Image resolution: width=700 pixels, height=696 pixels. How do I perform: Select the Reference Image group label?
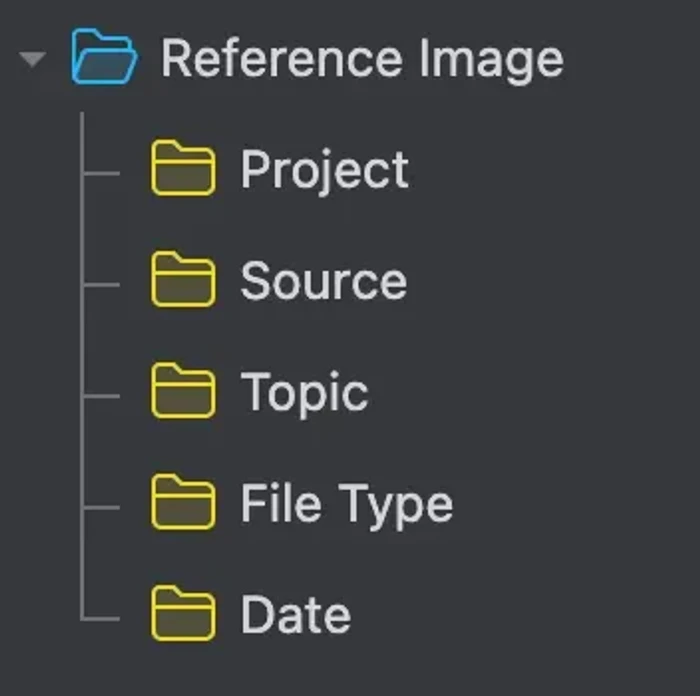pos(362,58)
